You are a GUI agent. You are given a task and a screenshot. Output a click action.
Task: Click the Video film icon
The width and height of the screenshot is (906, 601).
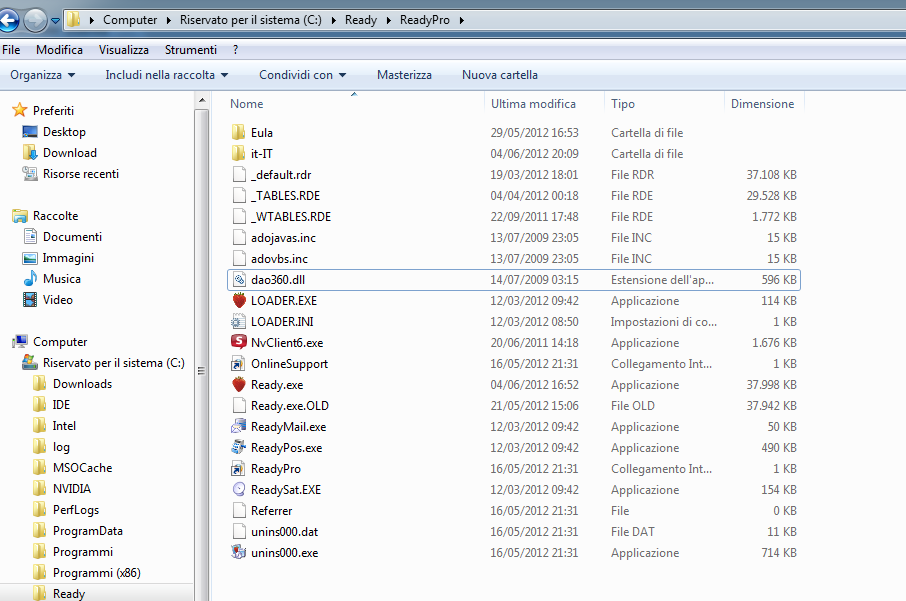point(30,299)
